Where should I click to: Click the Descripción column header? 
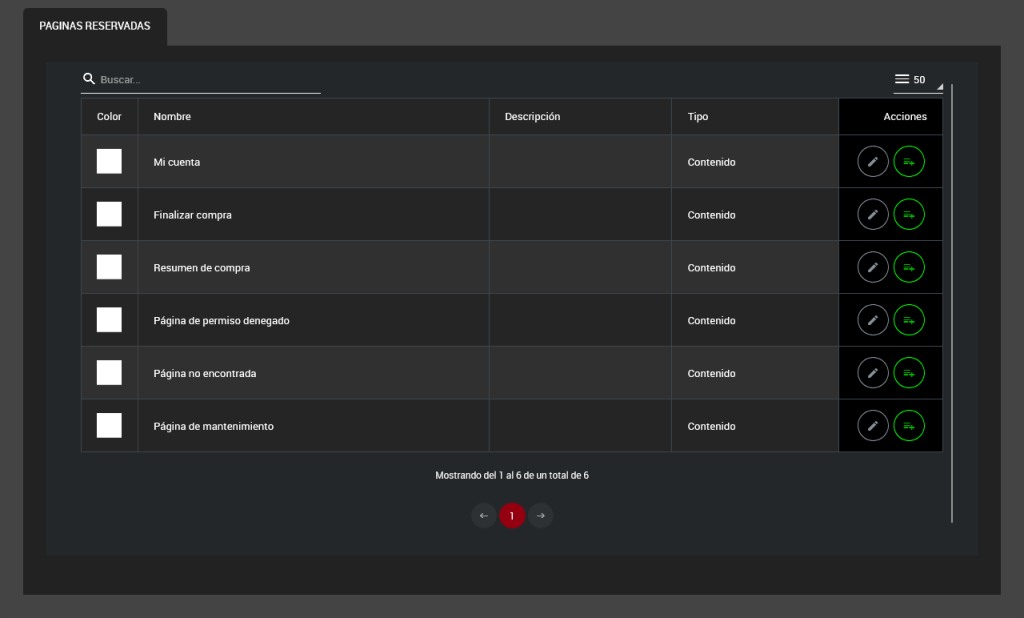pyautogui.click(x=532, y=117)
